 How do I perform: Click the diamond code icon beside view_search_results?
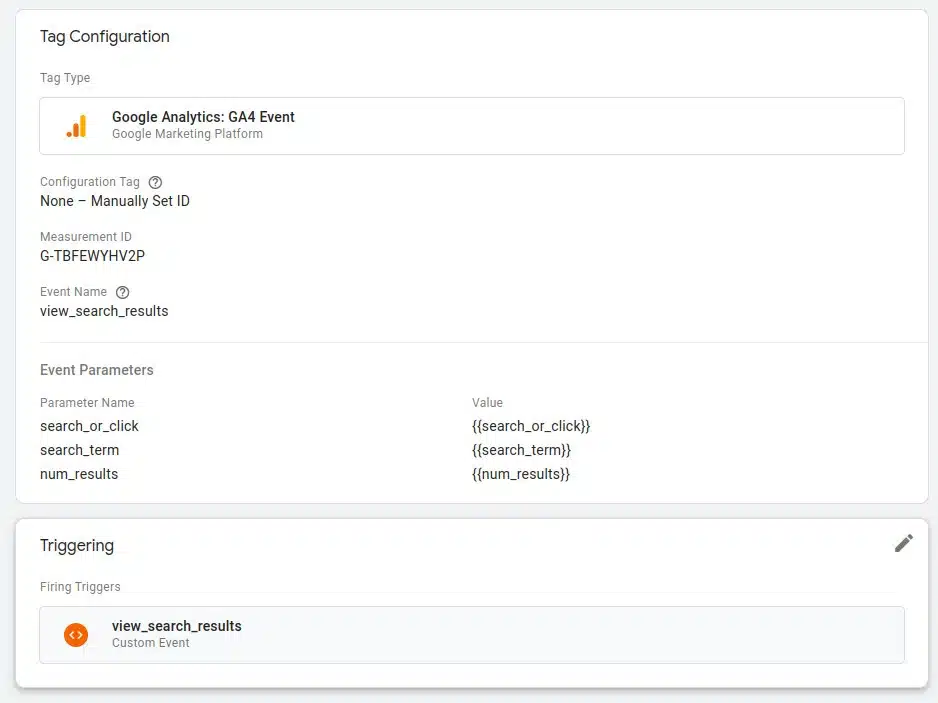[76, 634]
